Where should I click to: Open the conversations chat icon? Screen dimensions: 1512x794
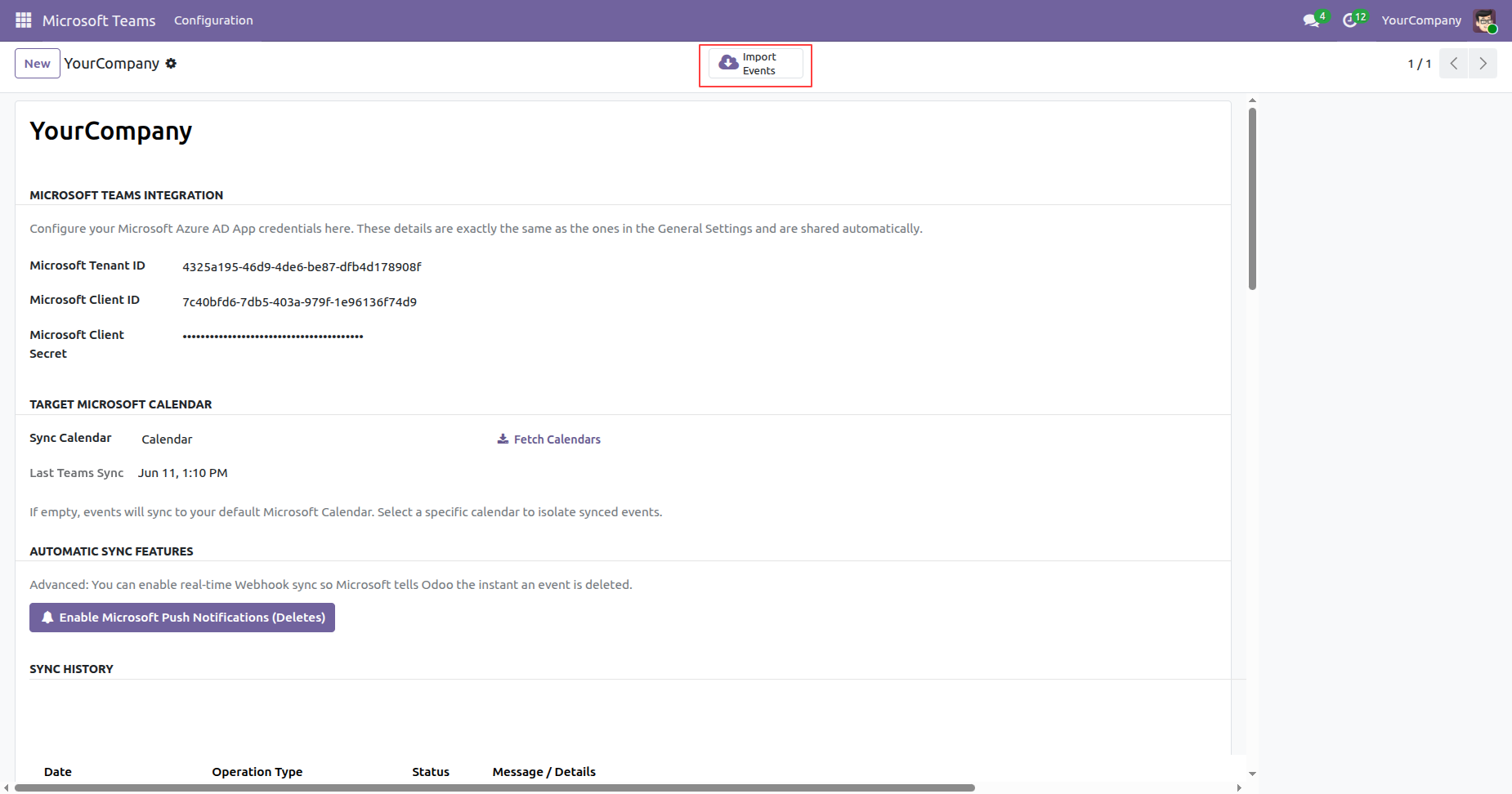click(1312, 20)
